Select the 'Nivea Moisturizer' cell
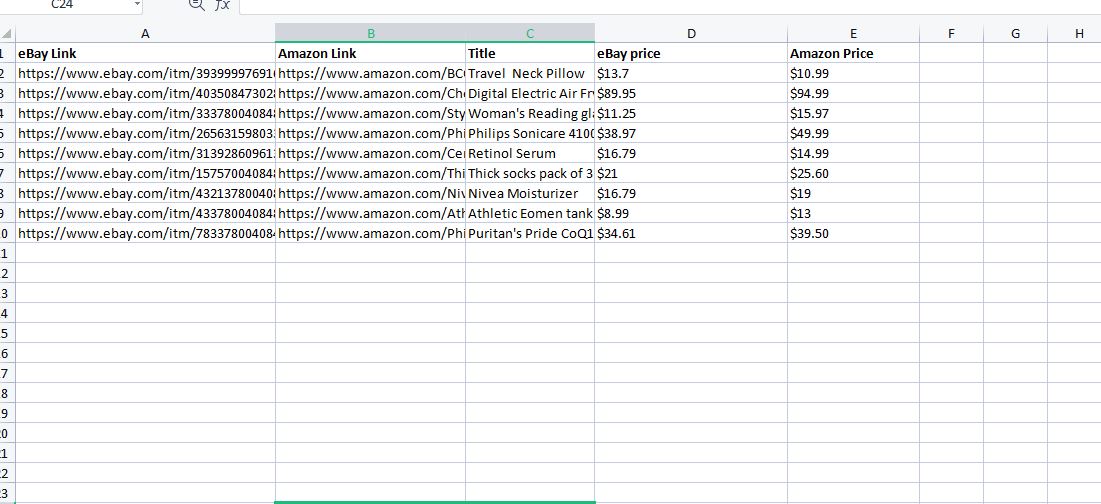 (530, 194)
